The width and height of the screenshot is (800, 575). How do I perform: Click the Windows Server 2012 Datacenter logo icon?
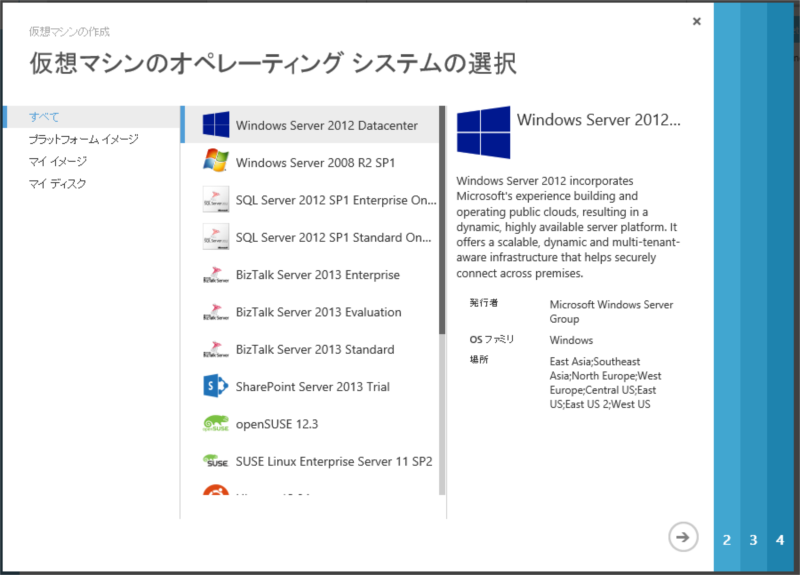click(x=216, y=124)
